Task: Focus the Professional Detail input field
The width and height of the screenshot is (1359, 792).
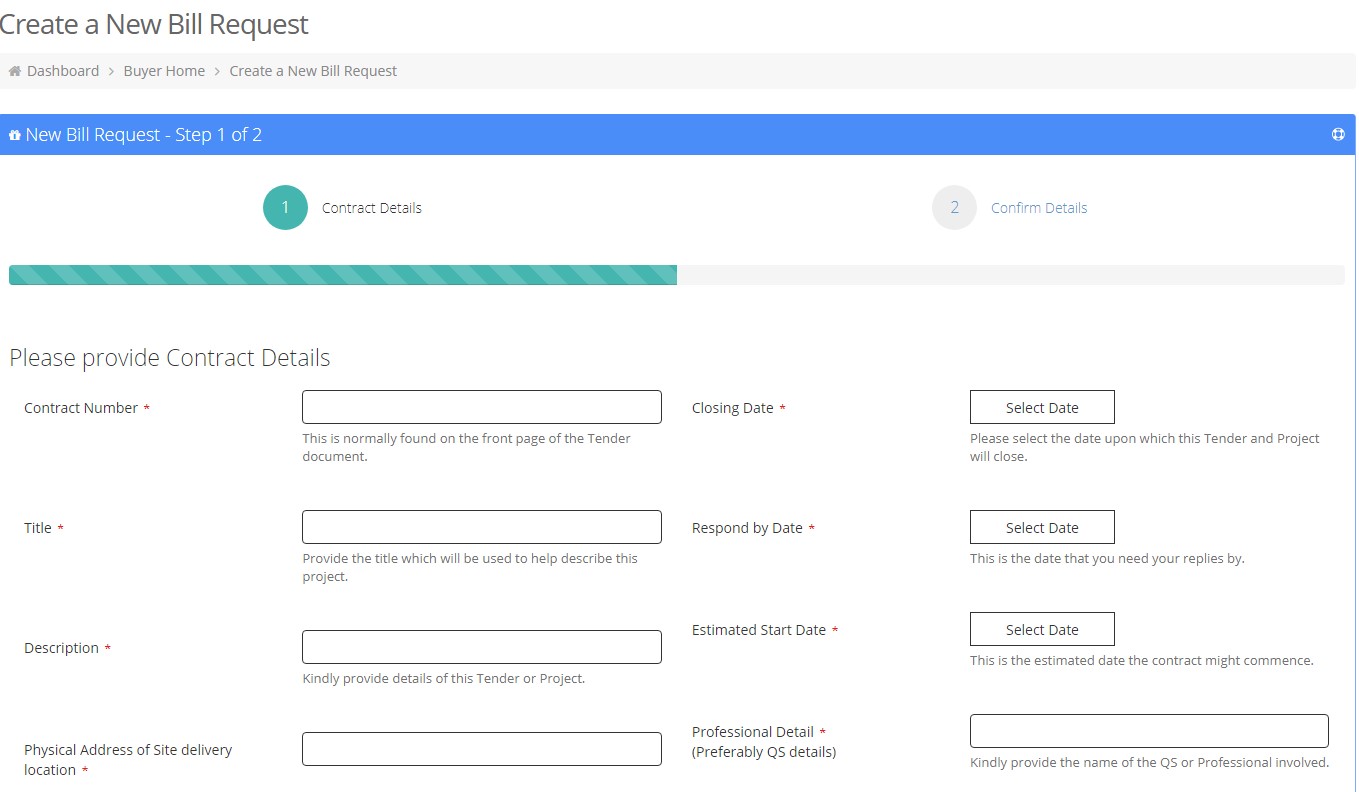Action: (x=1149, y=731)
